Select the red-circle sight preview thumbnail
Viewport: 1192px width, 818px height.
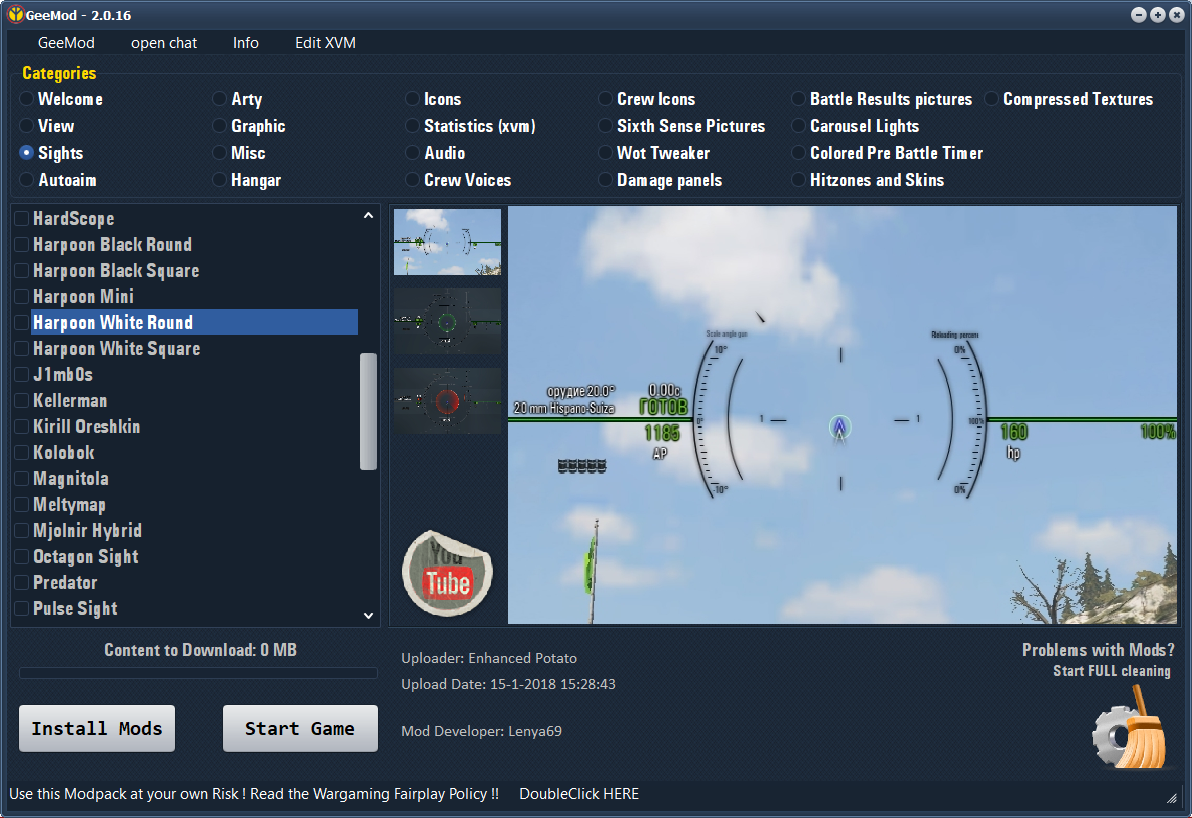pyautogui.click(x=447, y=401)
